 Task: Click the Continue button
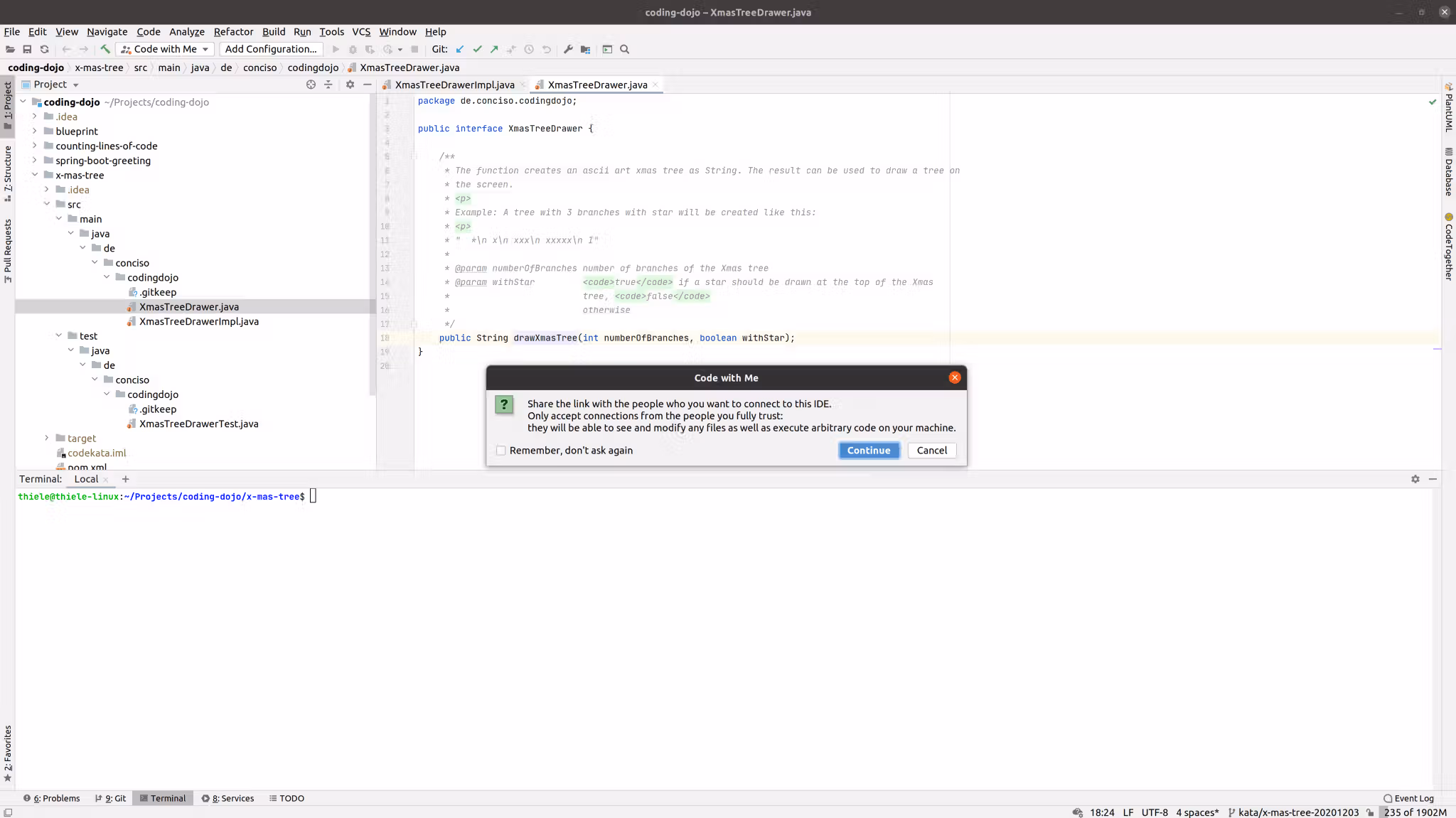869,451
